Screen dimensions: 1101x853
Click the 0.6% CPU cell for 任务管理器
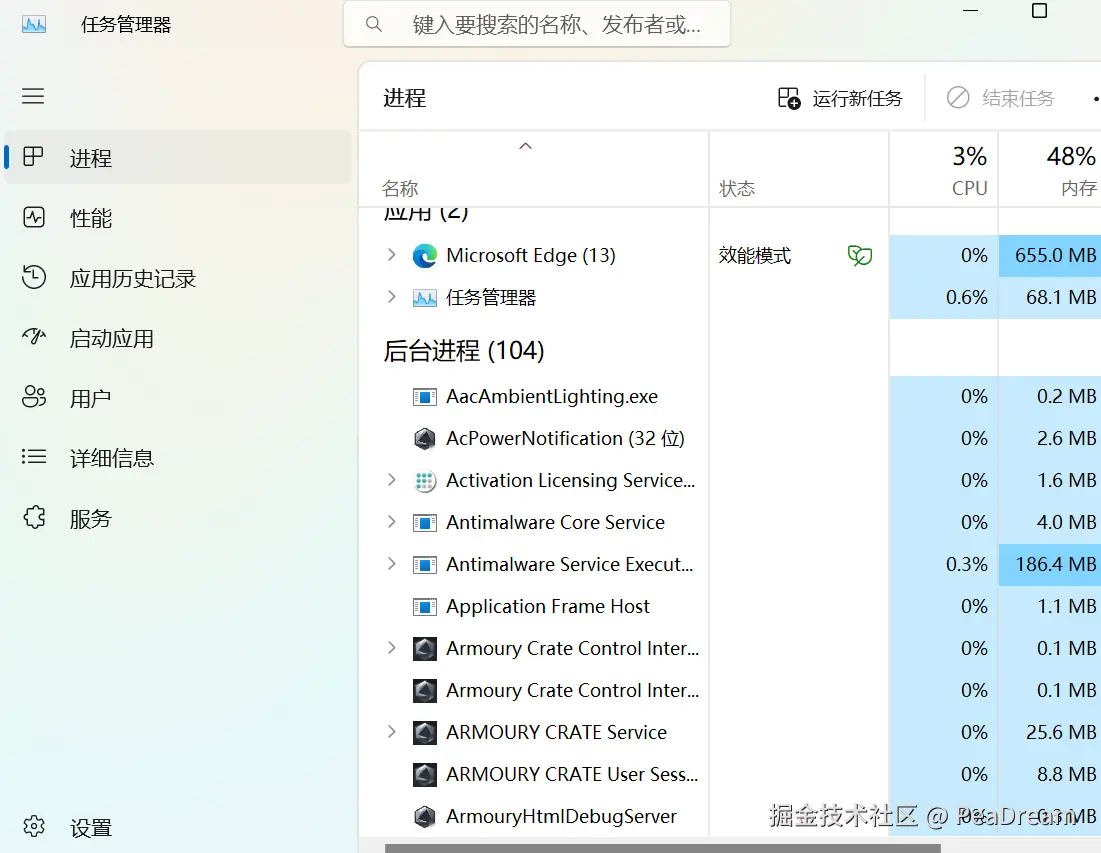944,298
